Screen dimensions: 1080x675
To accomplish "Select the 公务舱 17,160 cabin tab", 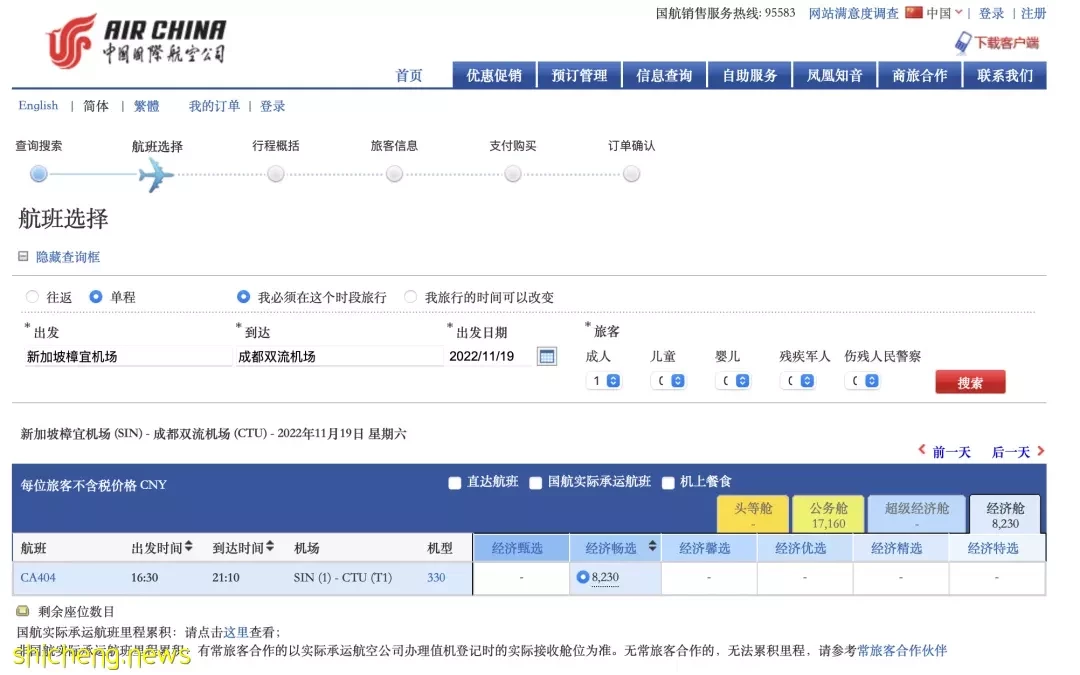I will 828,515.
